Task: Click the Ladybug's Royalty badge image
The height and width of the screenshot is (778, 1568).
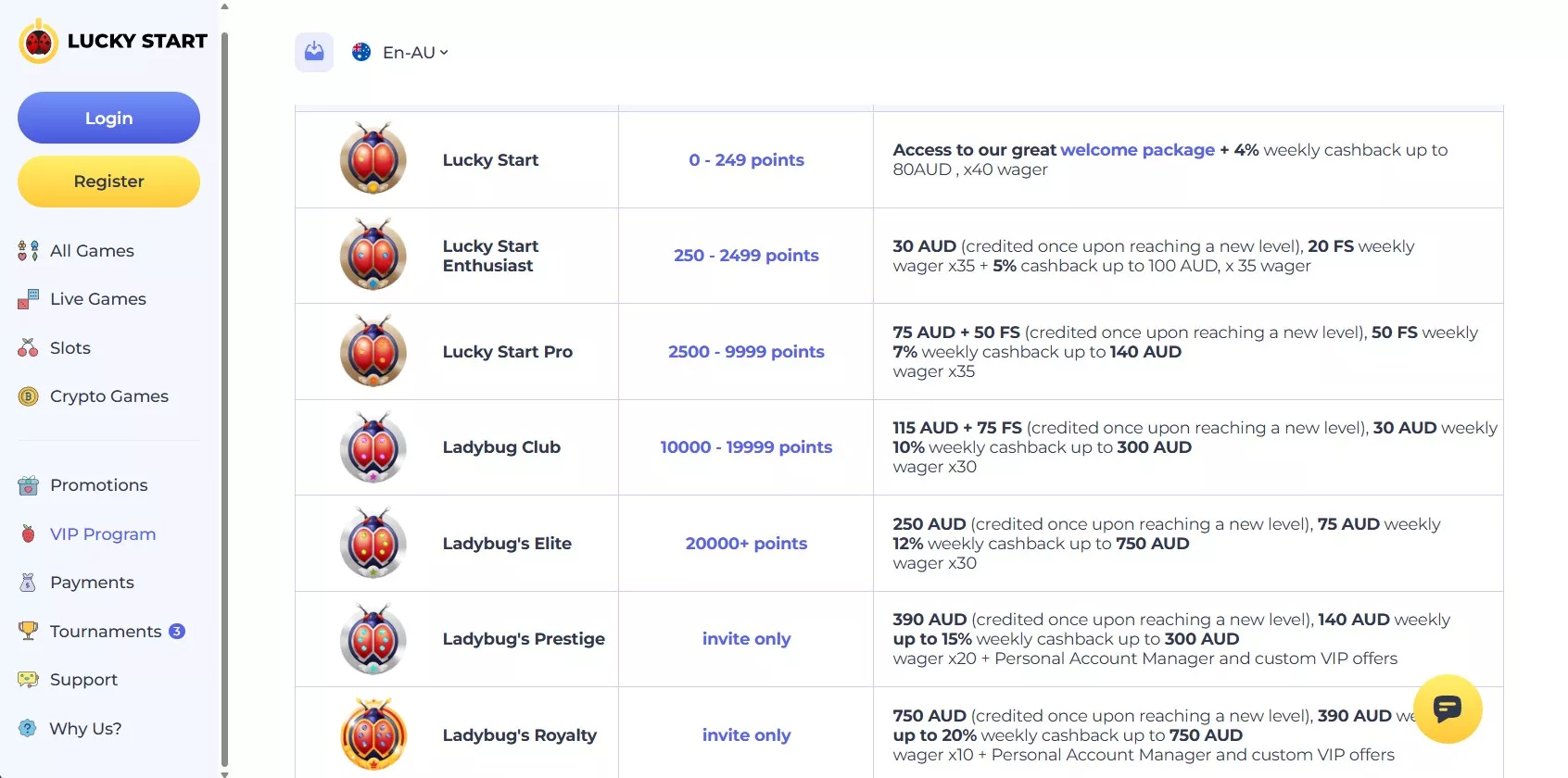Action: tap(373, 734)
